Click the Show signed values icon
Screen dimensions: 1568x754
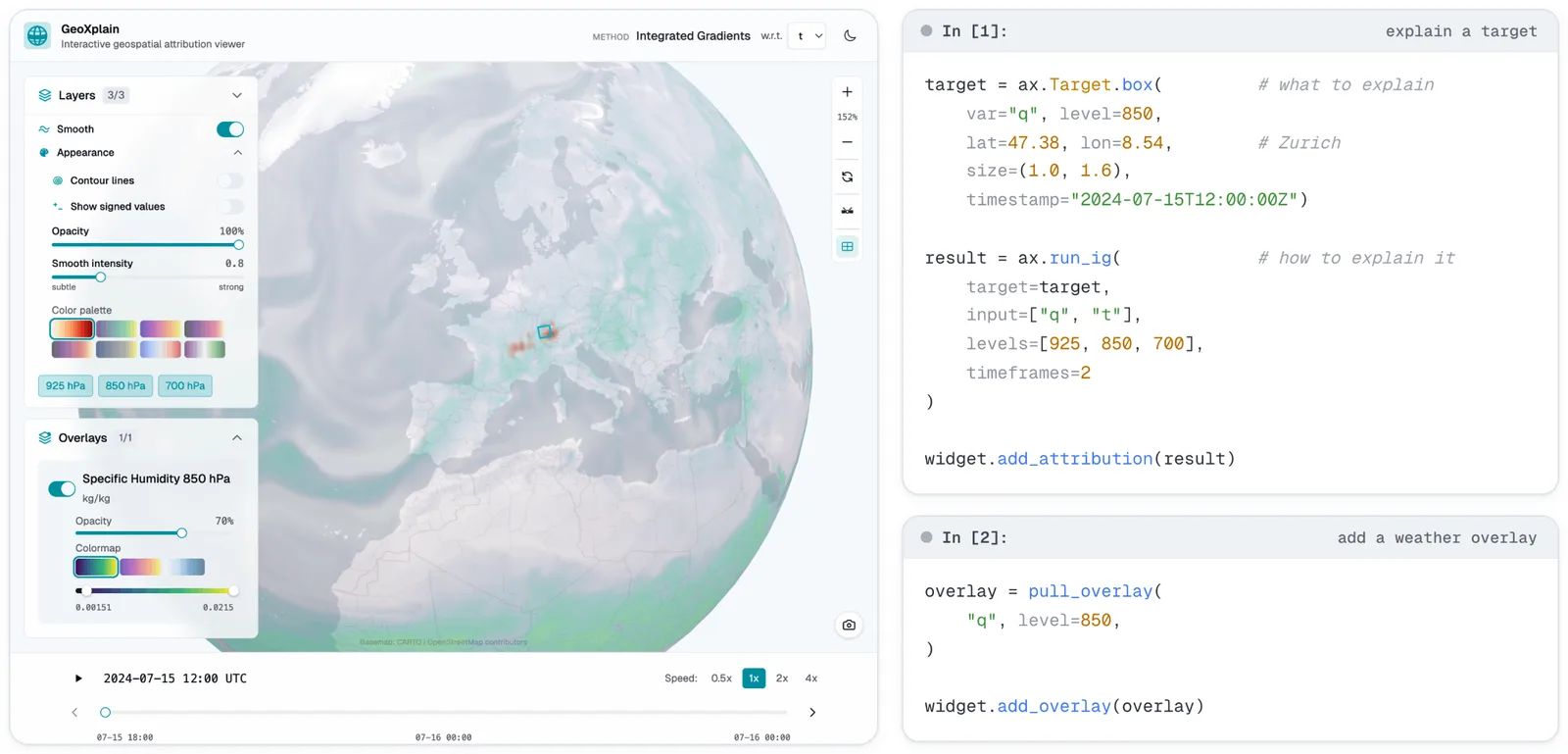pyautogui.click(x=58, y=207)
